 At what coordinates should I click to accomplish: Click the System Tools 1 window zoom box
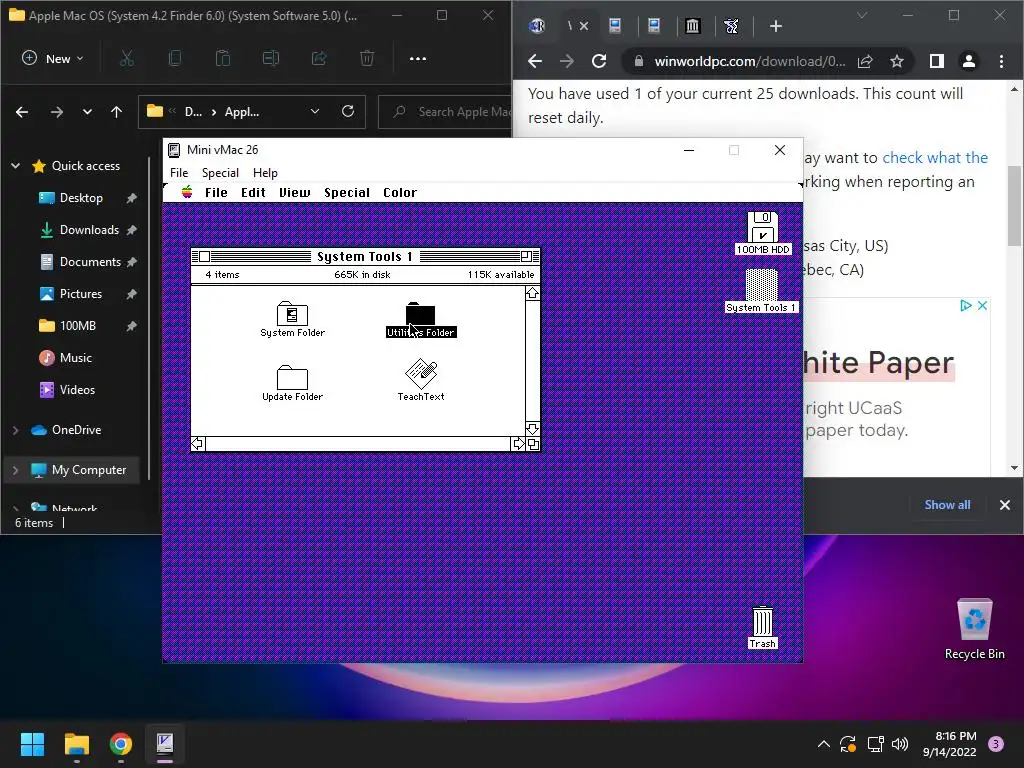coord(526,256)
